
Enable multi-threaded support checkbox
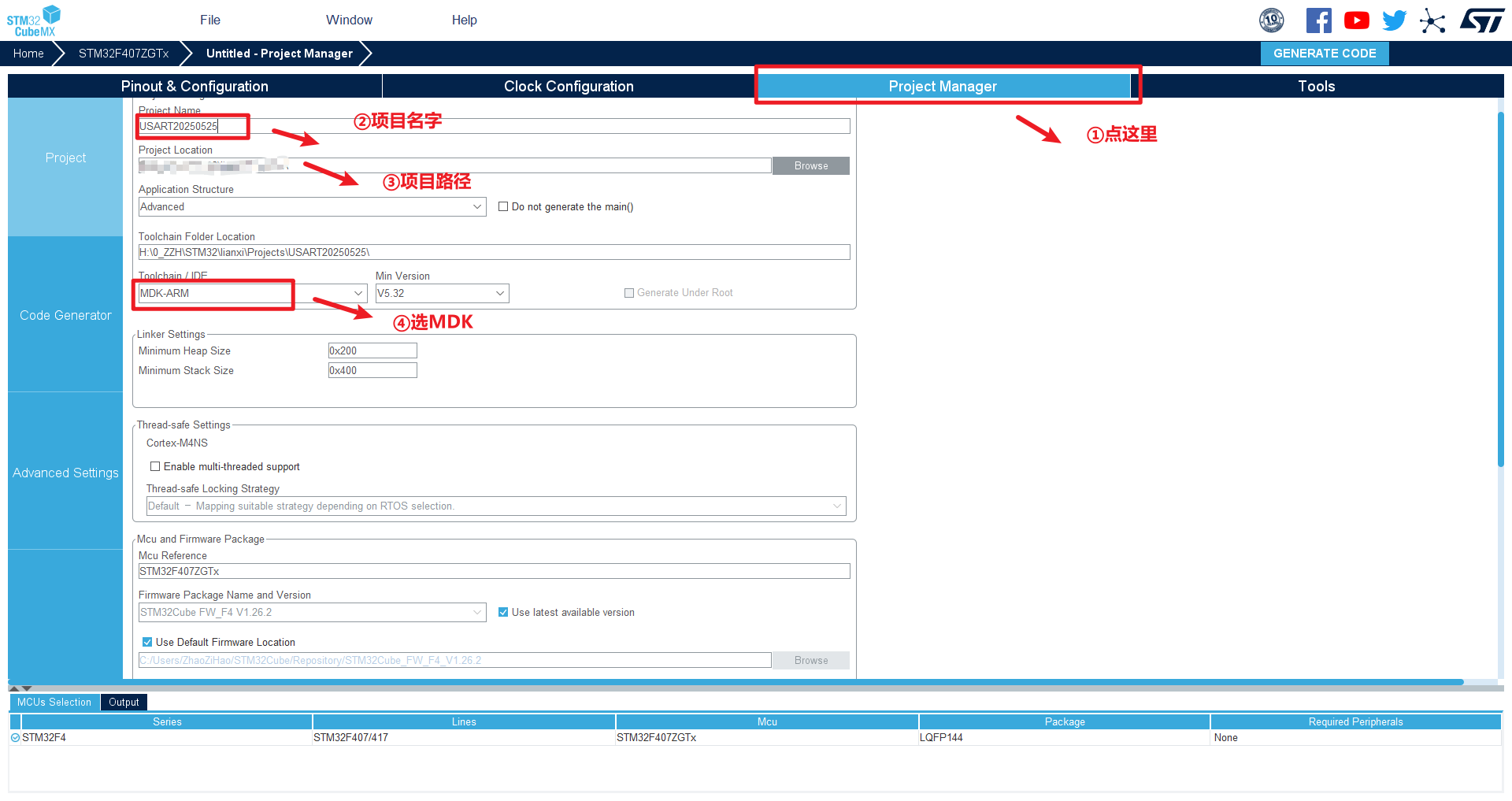(x=155, y=467)
